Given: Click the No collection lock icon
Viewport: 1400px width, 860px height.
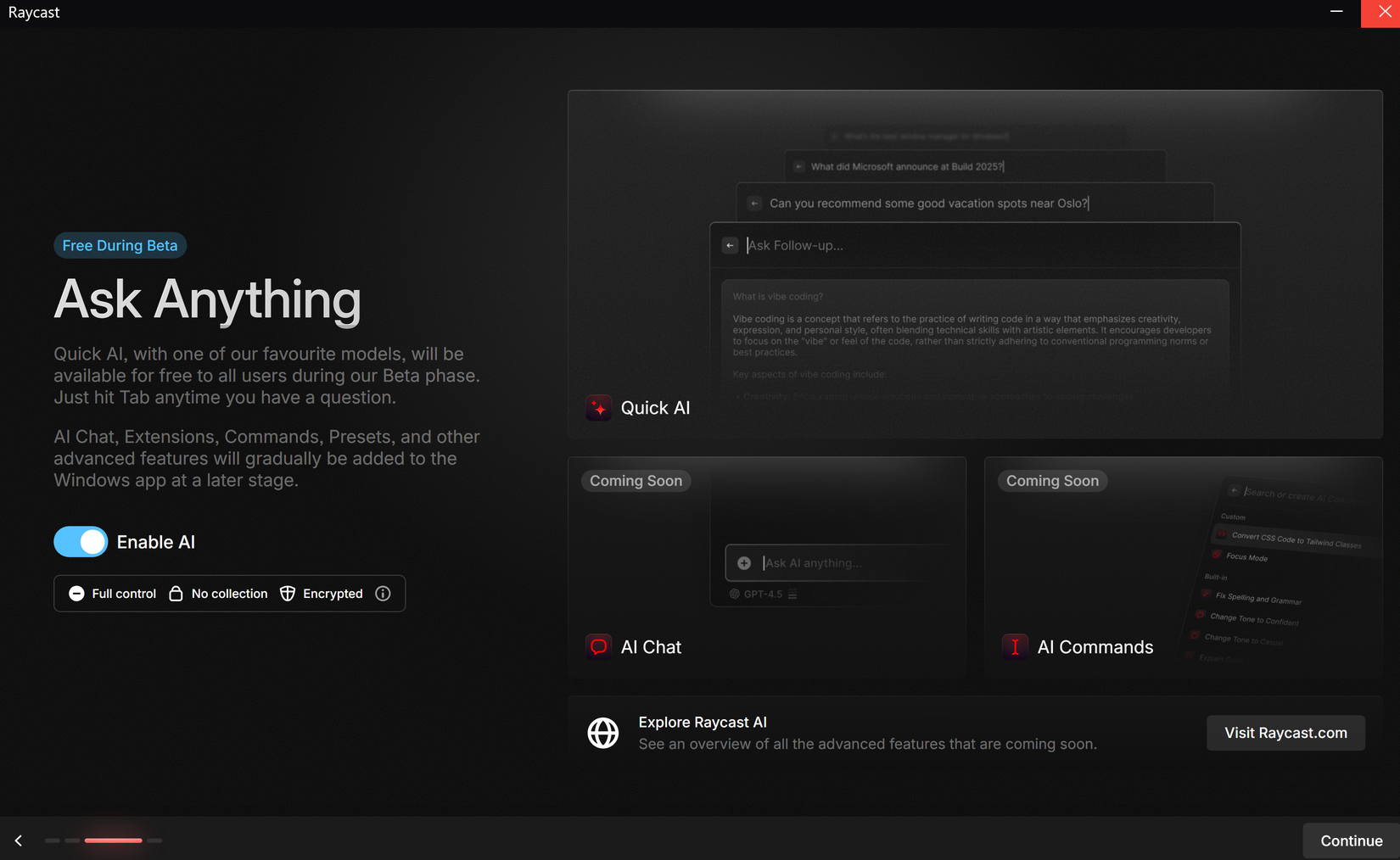Looking at the screenshot, I should [176, 594].
